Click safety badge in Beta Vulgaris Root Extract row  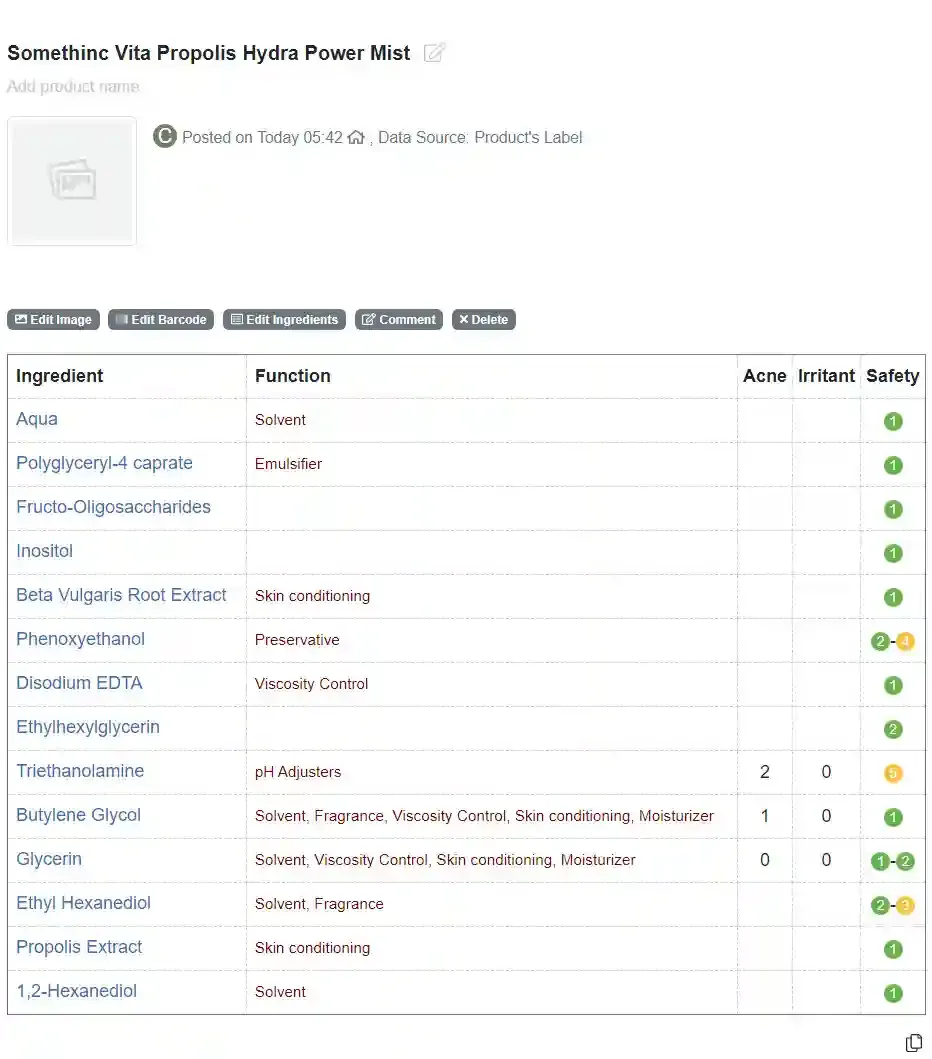[893, 597]
